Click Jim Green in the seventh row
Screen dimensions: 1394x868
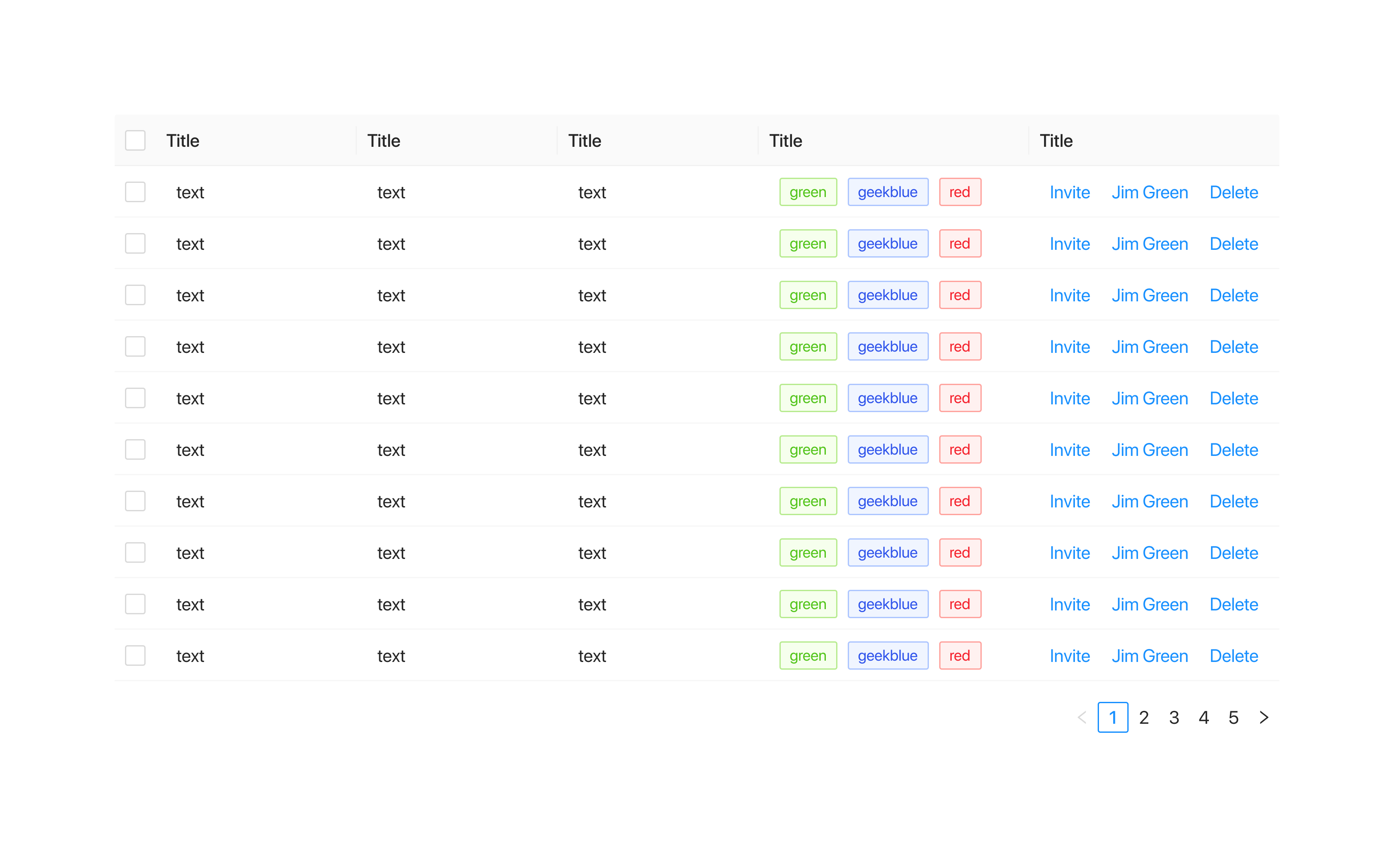(x=1149, y=501)
